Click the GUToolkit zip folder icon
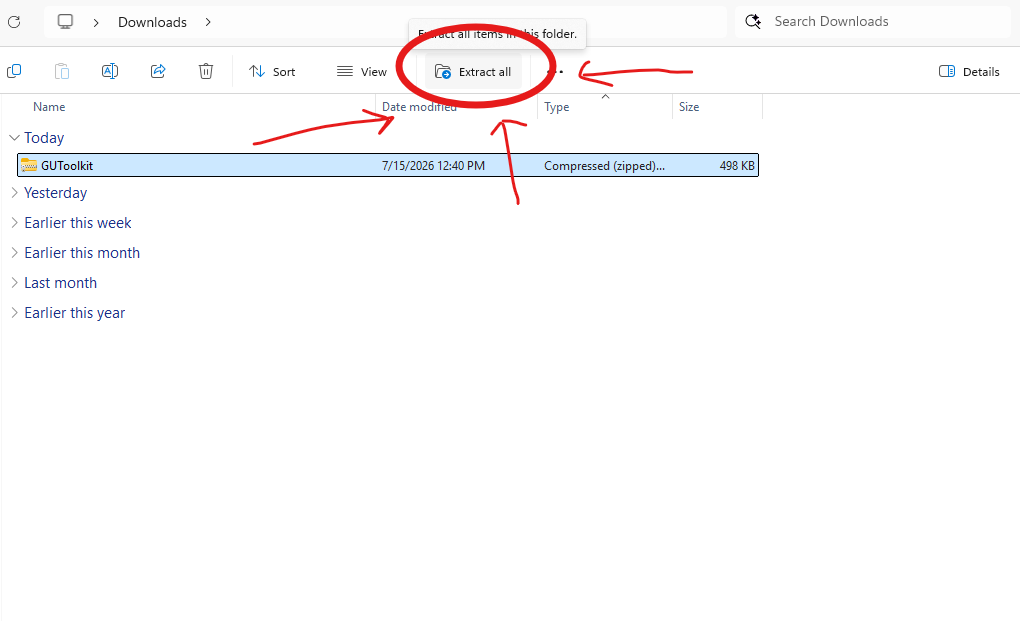The height and width of the screenshot is (621, 1020). click(x=29, y=165)
